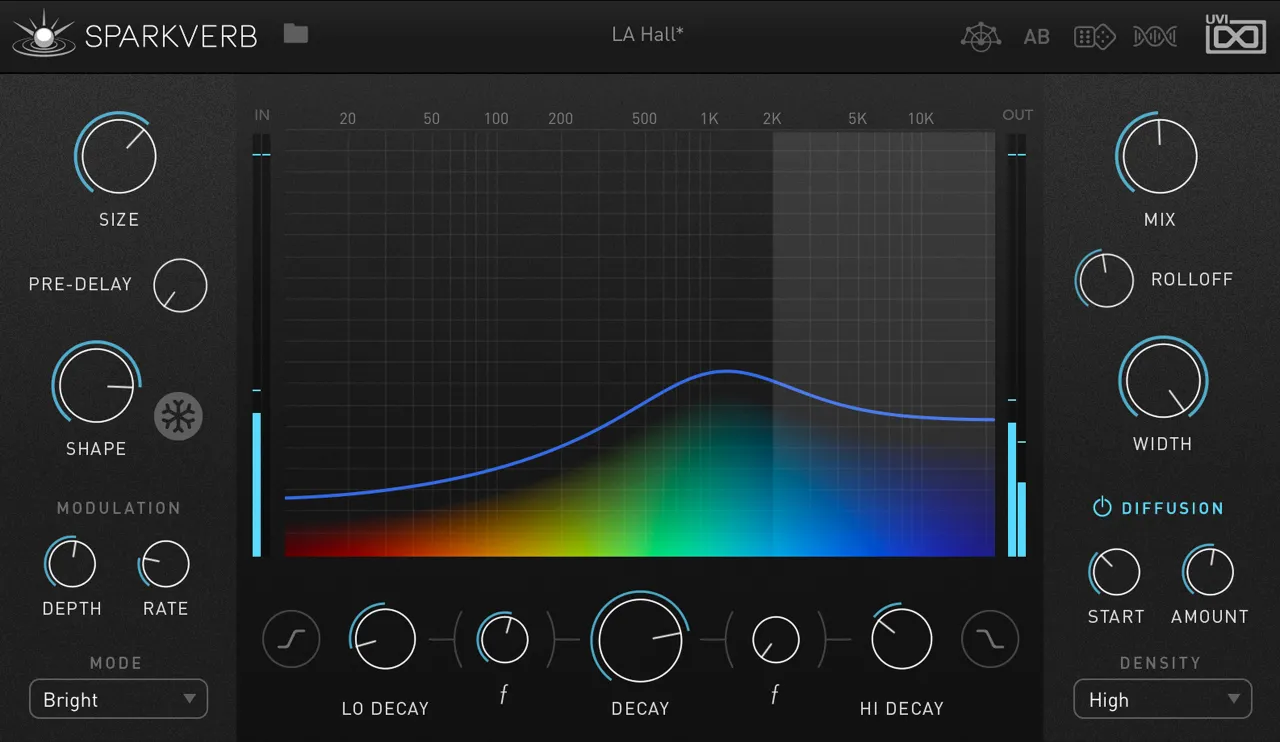Toggle the low shelf filter button

click(x=291, y=638)
